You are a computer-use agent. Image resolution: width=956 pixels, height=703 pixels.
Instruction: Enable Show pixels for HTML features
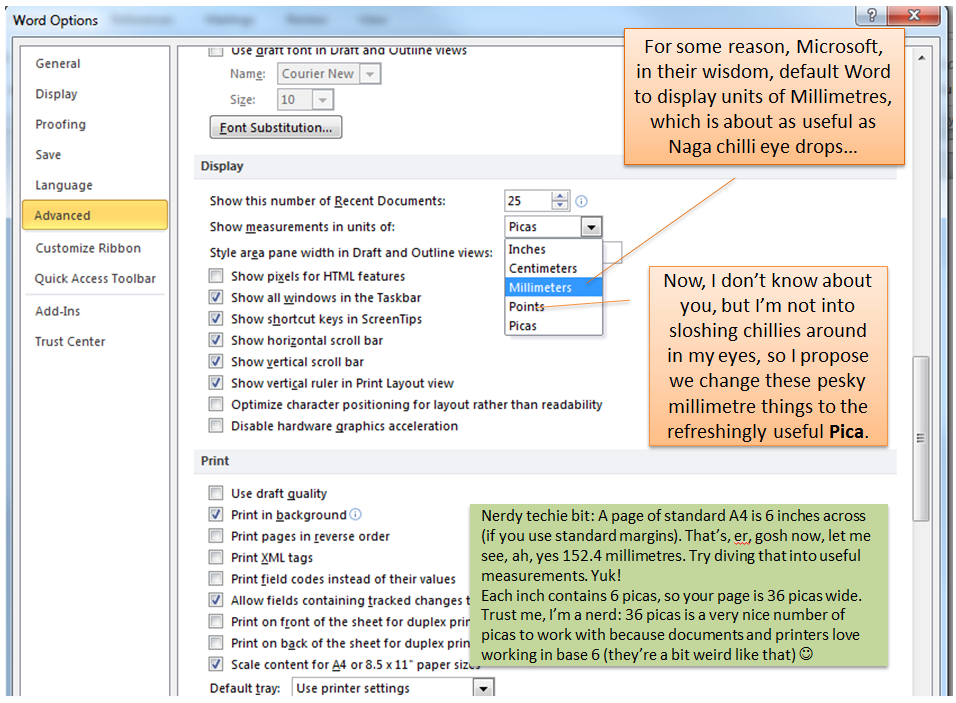tap(215, 276)
